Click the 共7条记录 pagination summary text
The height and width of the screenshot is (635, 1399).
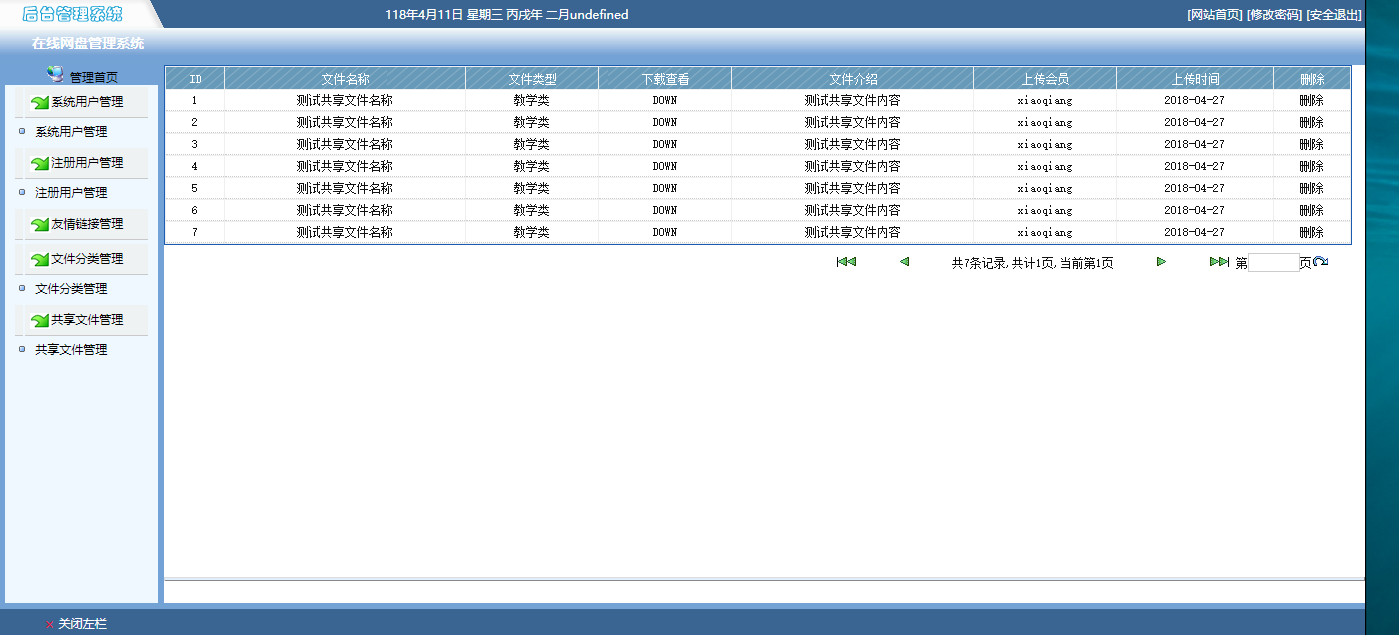click(1032, 263)
